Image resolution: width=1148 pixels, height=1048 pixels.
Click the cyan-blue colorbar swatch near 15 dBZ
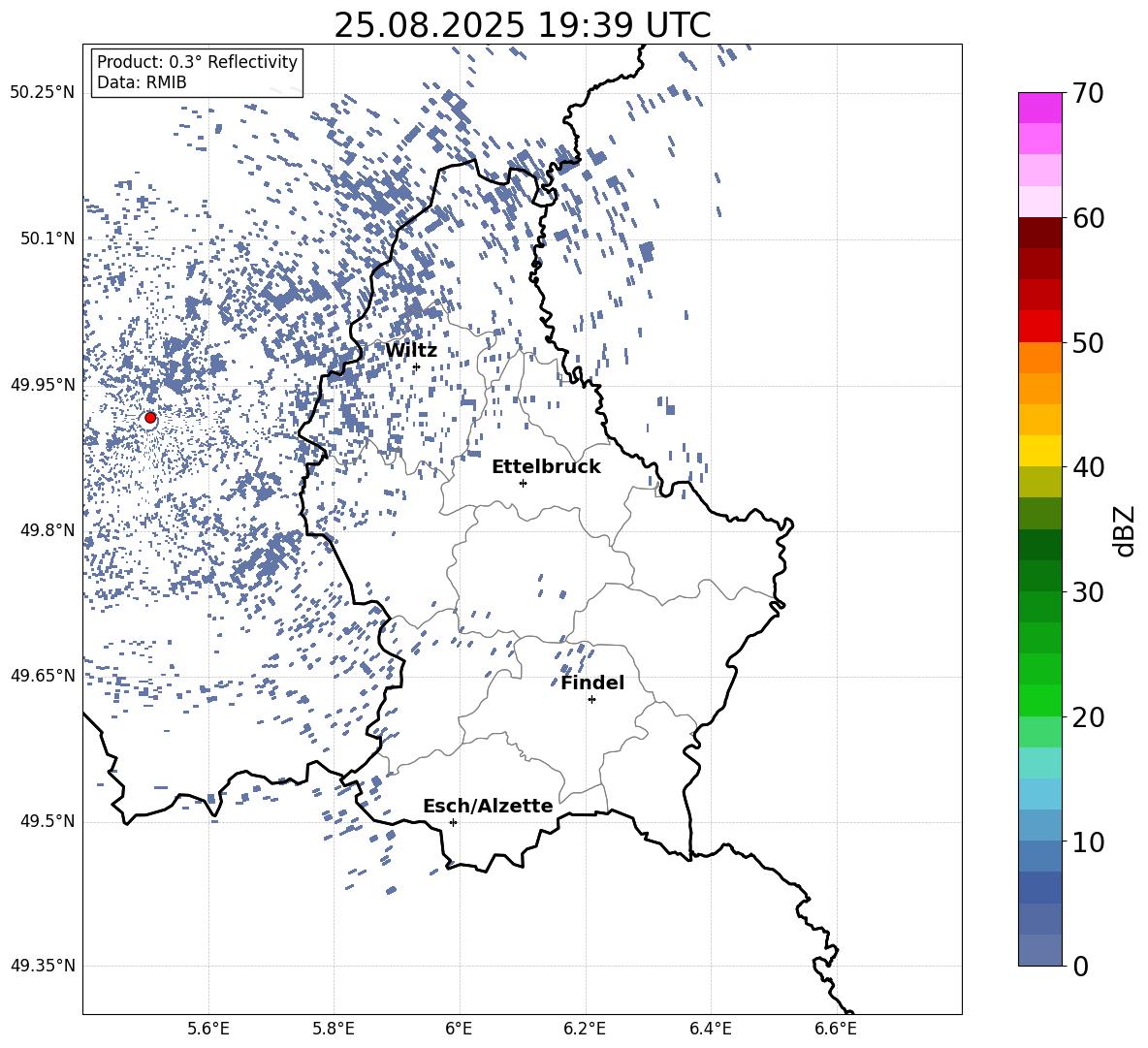[x=1039, y=794]
